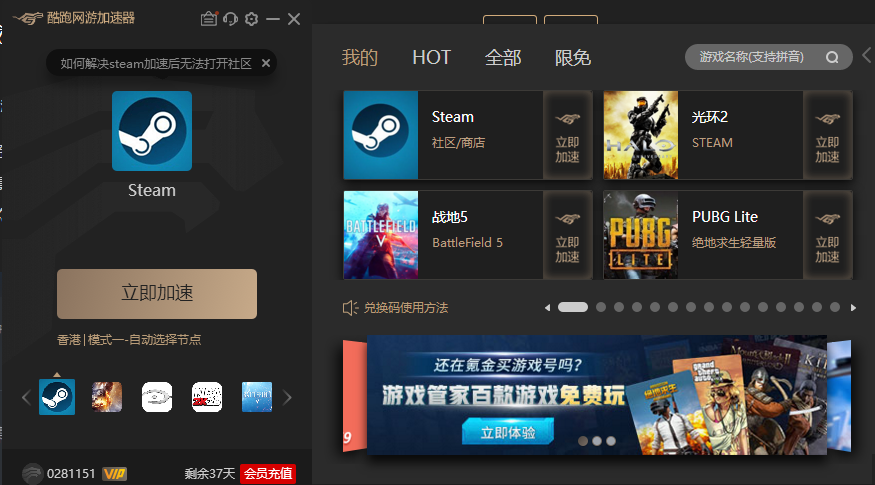Click the 会员充值 recharge button
Screen dimensions: 875x485
[x=268, y=474]
